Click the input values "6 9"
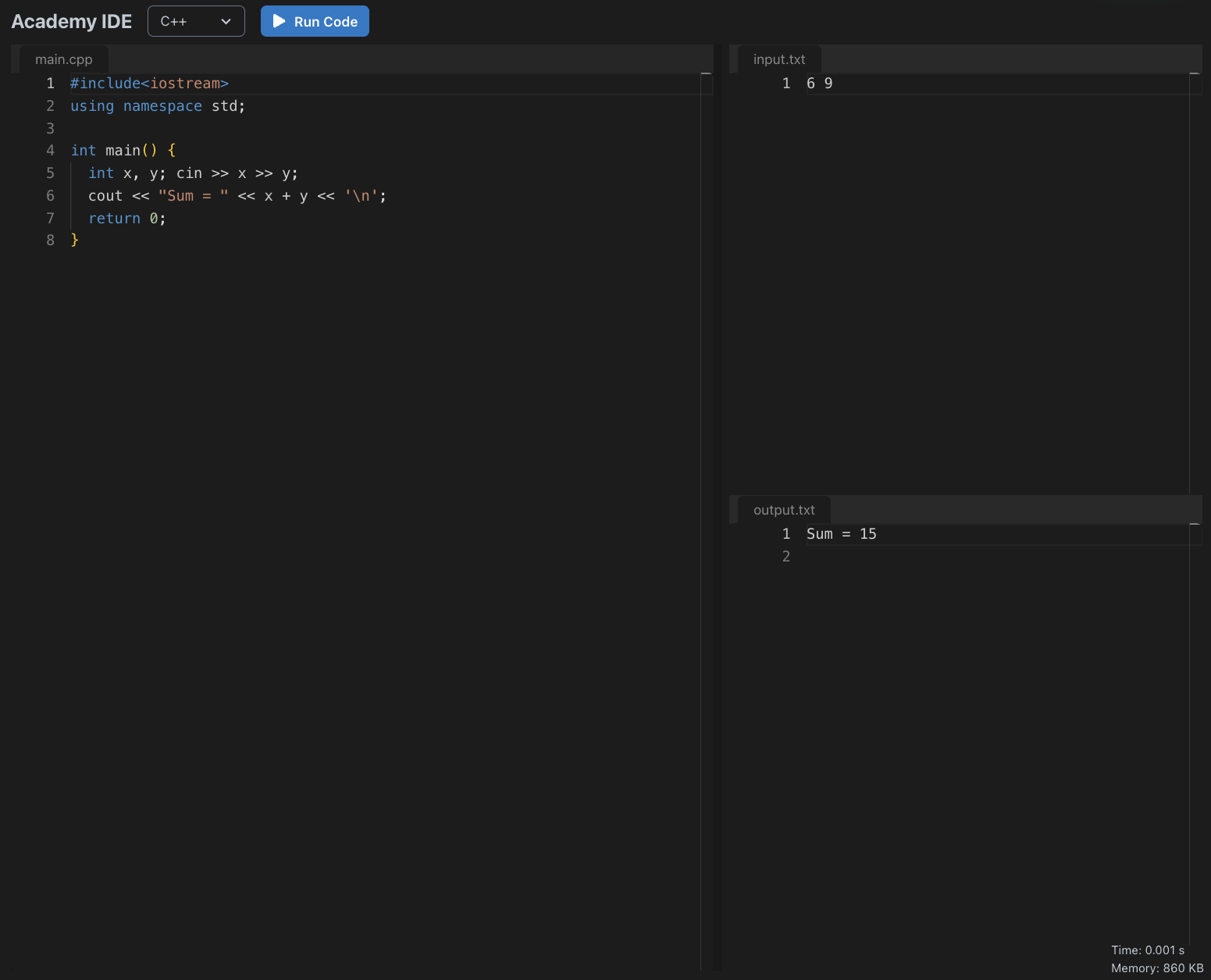The image size is (1211, 980). coord(819,84)
